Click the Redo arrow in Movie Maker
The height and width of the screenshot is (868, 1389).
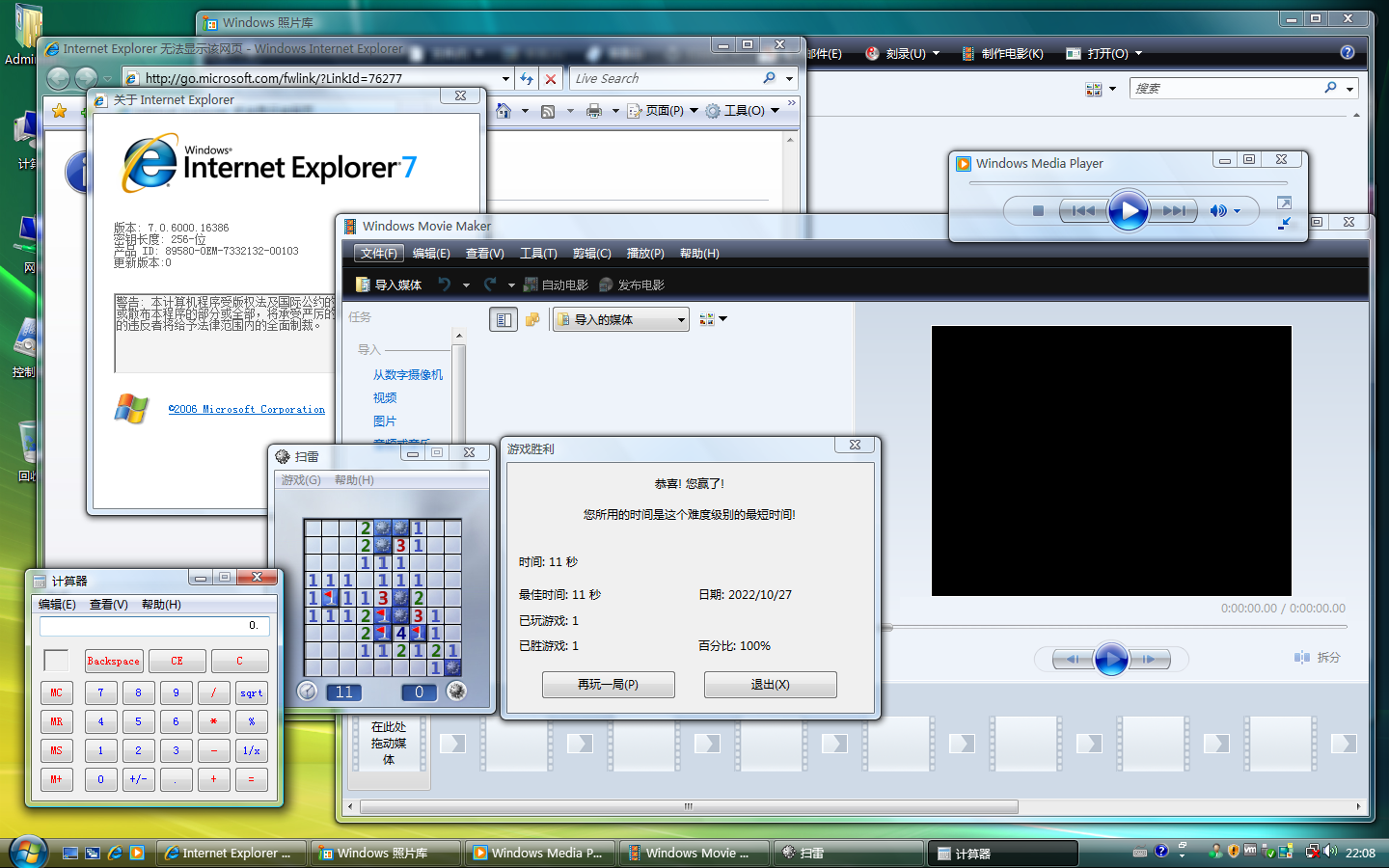point(490,285)
